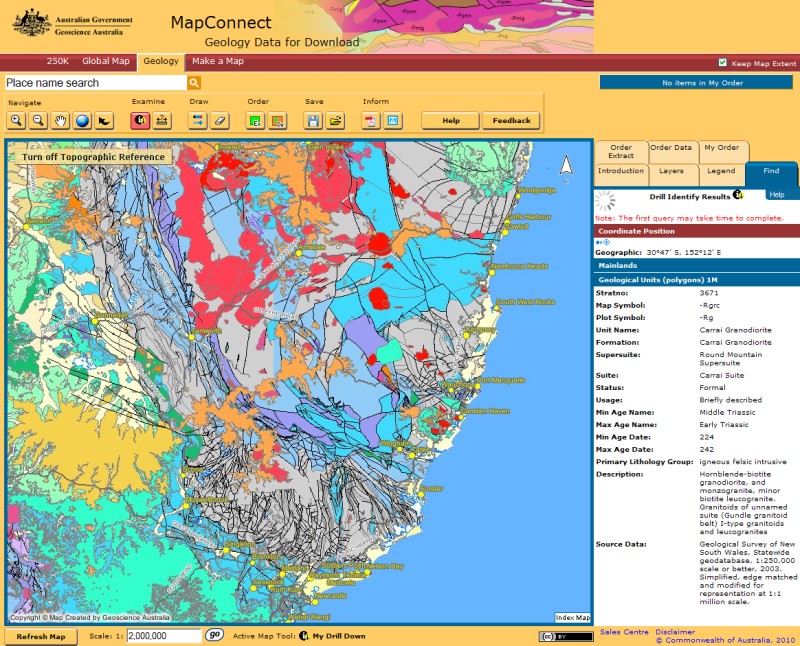Activate the Pan hand tool

60,121
